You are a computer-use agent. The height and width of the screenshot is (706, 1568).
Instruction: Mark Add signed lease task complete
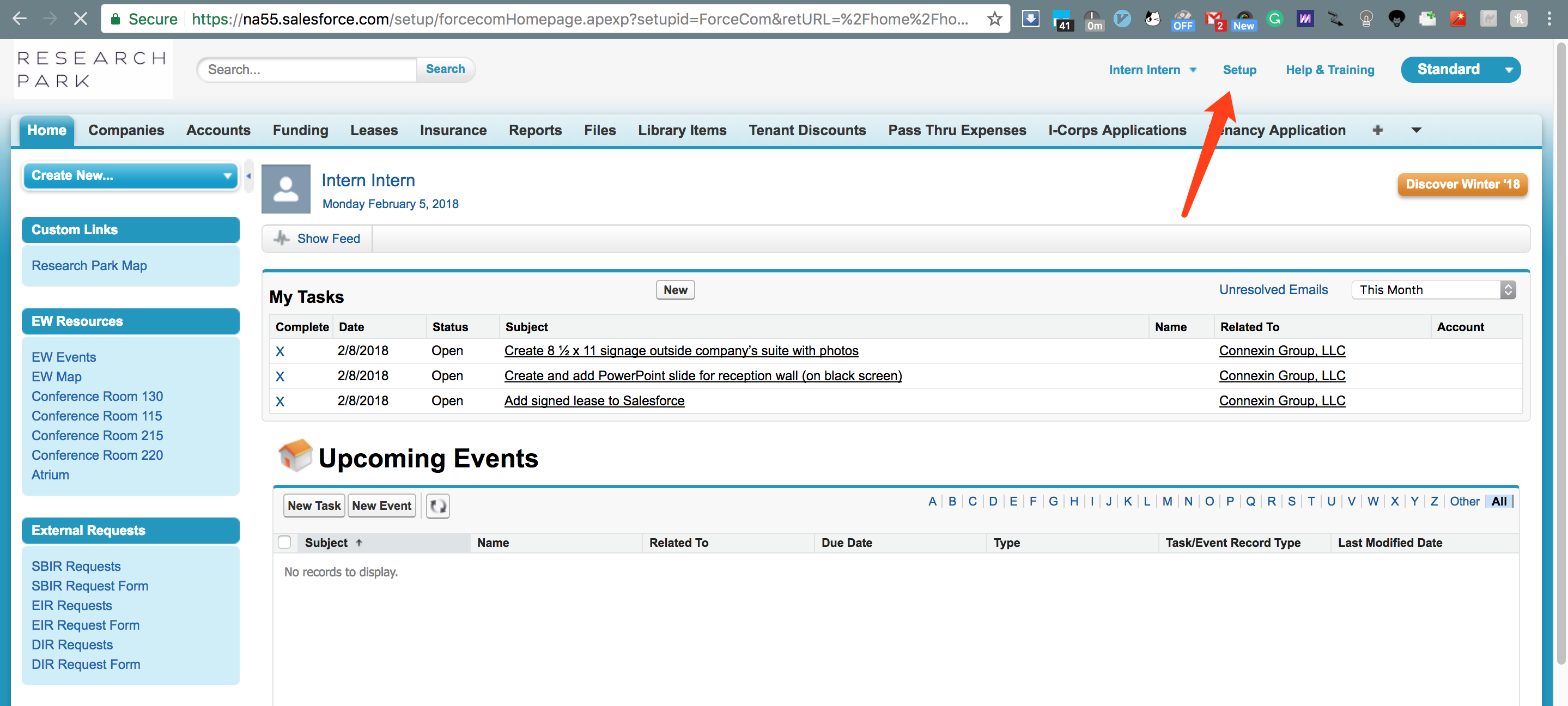point(280,401)
